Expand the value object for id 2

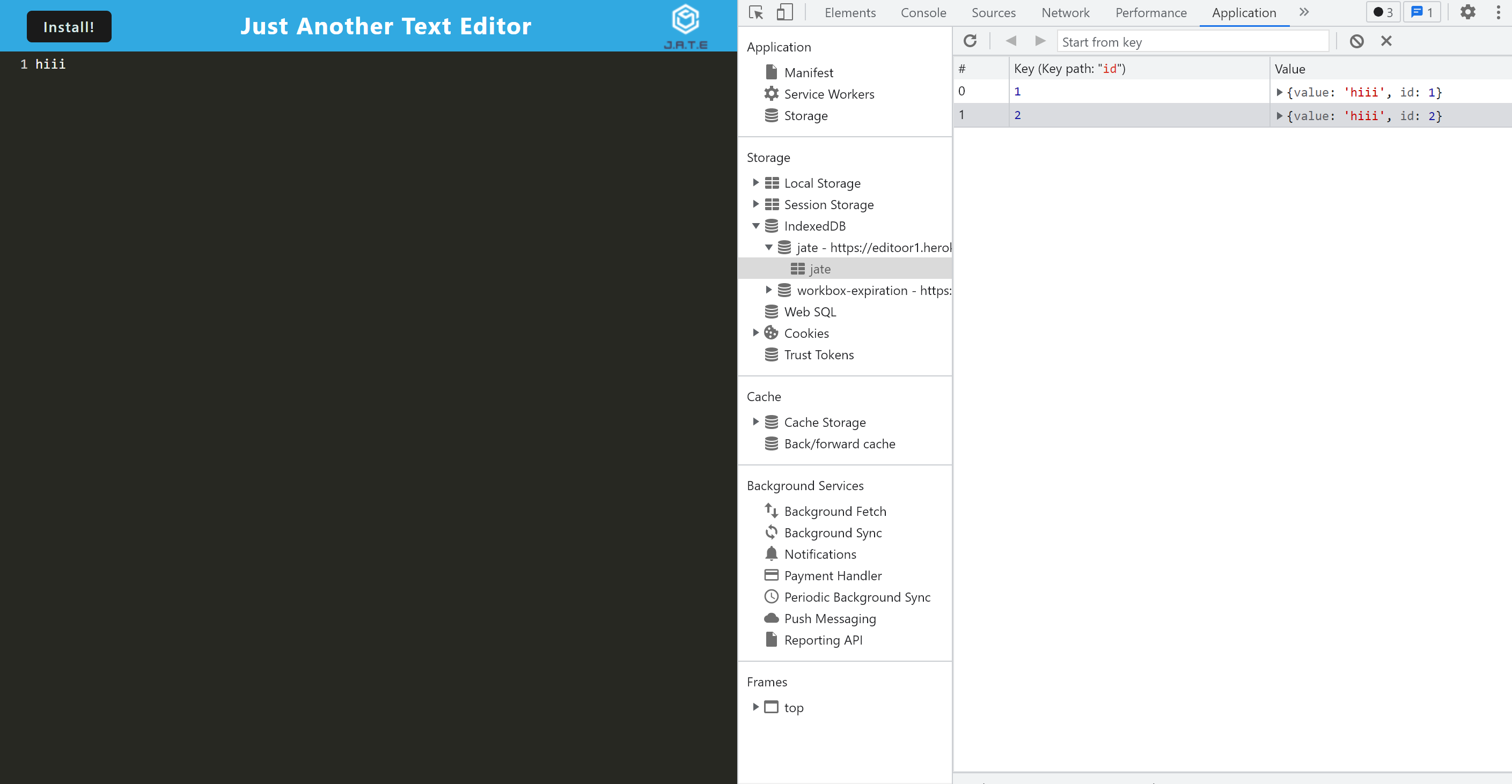(x=1280, y=116)
